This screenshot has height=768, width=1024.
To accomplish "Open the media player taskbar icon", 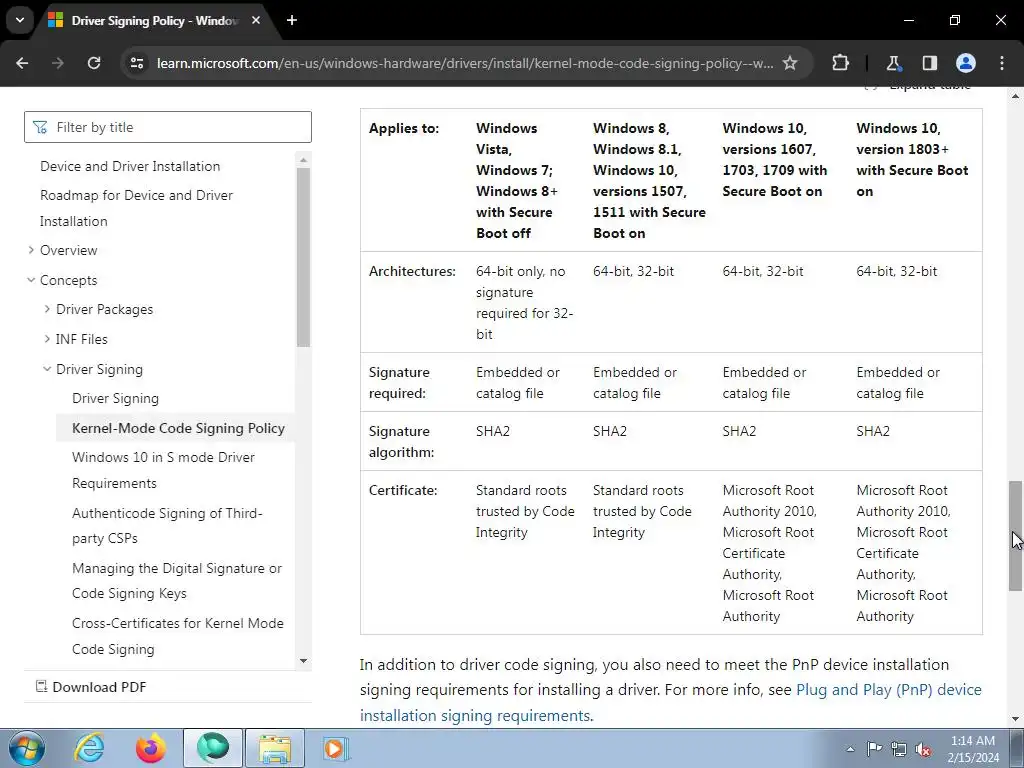I will 337,748.
